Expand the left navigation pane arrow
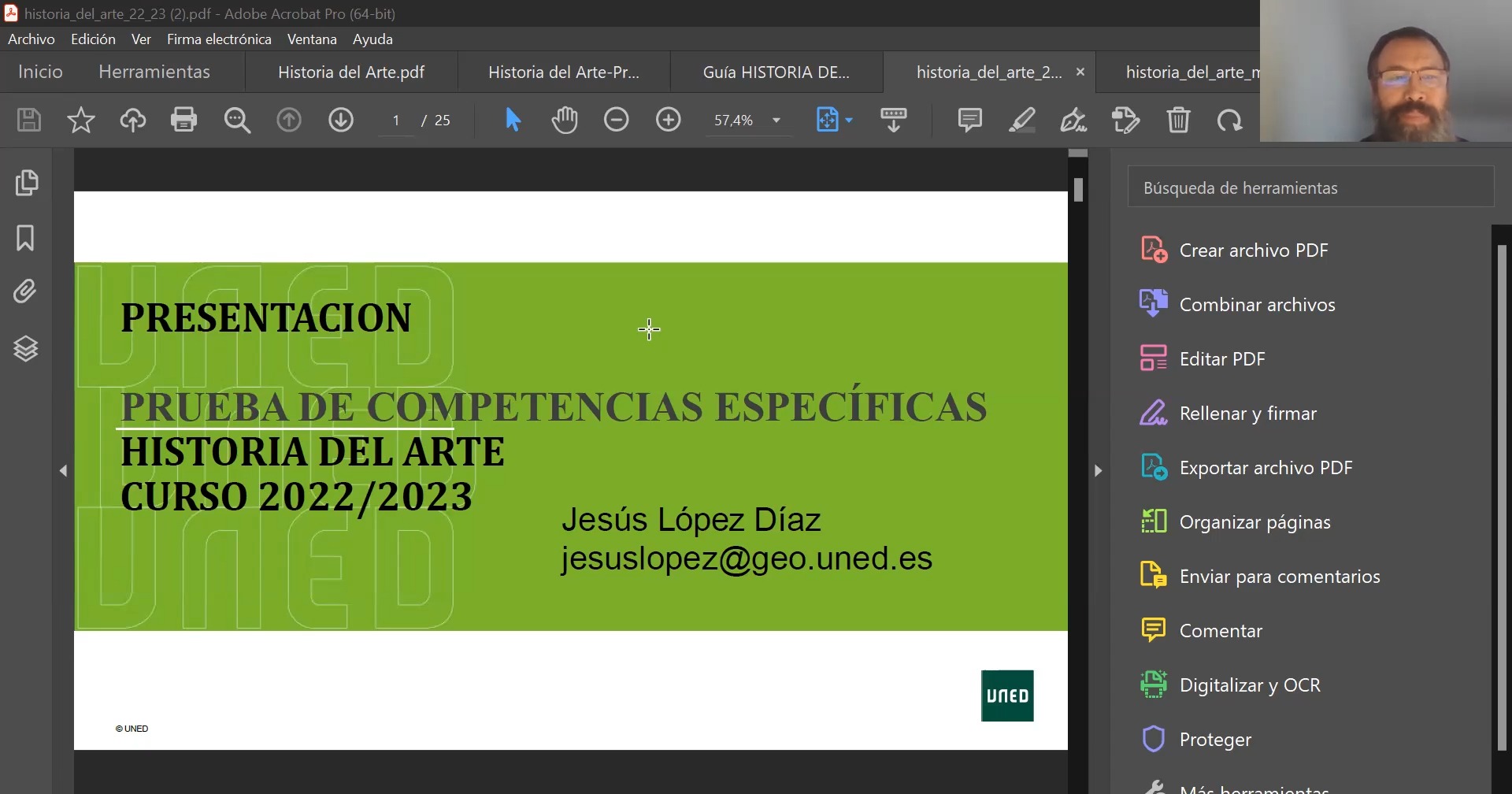 point(64,471)
